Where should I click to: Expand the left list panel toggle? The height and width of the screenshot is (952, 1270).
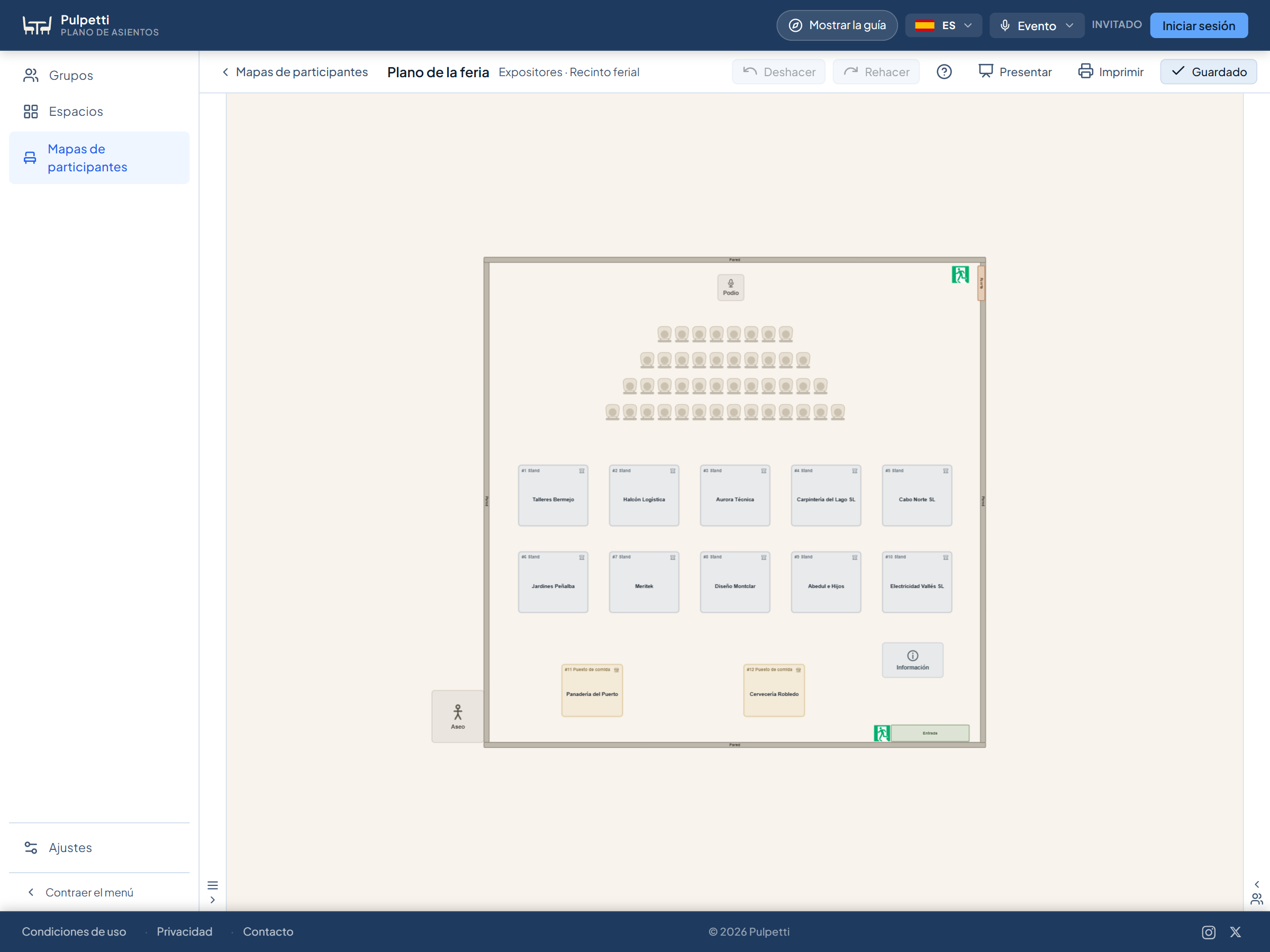pyautogui.click(x=212, y=892)
